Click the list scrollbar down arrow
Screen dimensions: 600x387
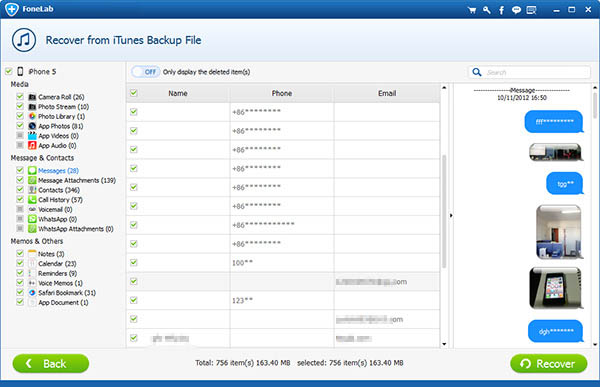click(444, 344)
